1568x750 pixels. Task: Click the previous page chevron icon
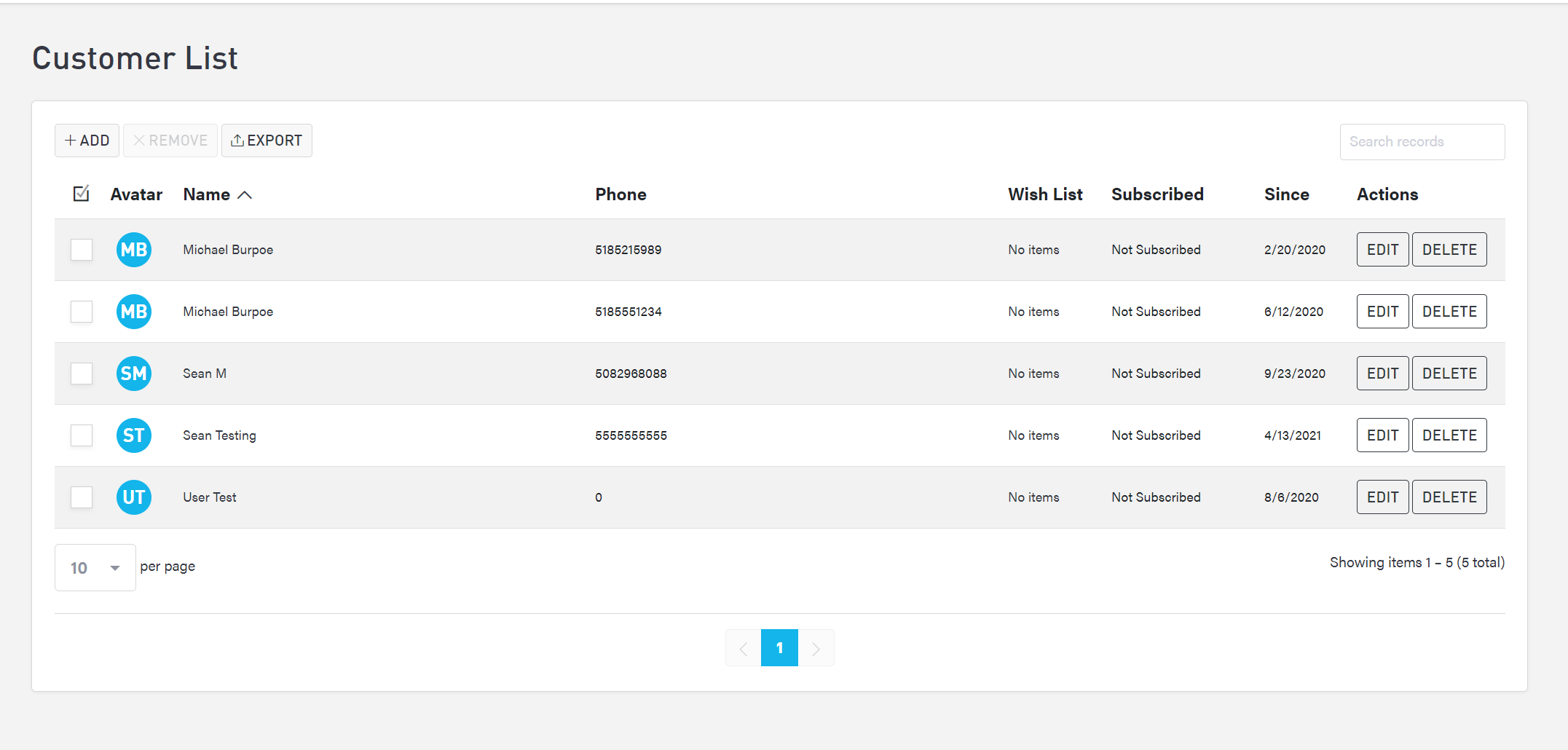(x=742, y=647)
